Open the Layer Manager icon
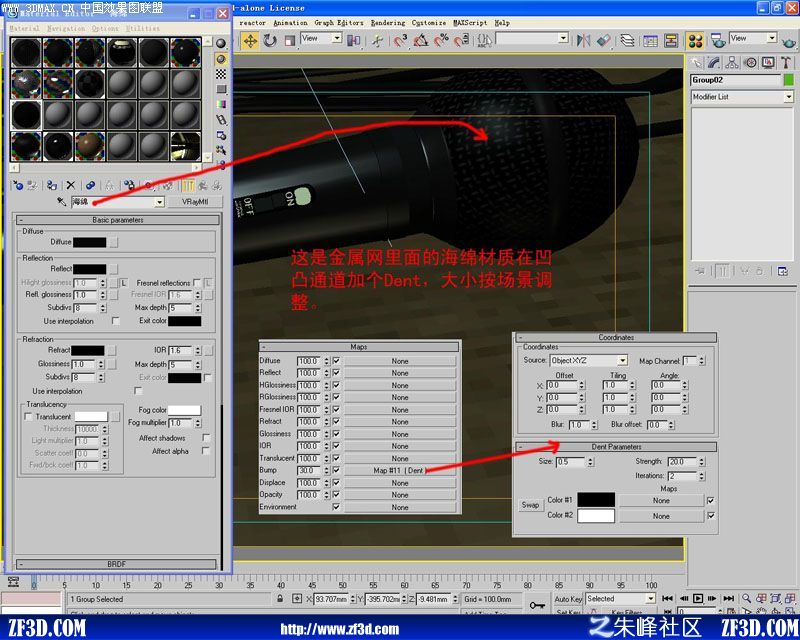The image size is (800, 640). [628, 40]
